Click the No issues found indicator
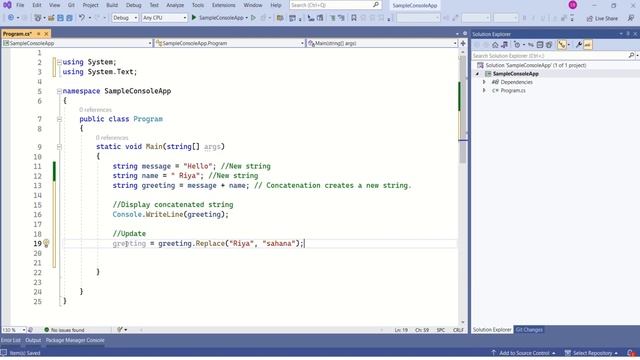Image resolution: width=640 pixels, height=360 pixels. [64, 330]
